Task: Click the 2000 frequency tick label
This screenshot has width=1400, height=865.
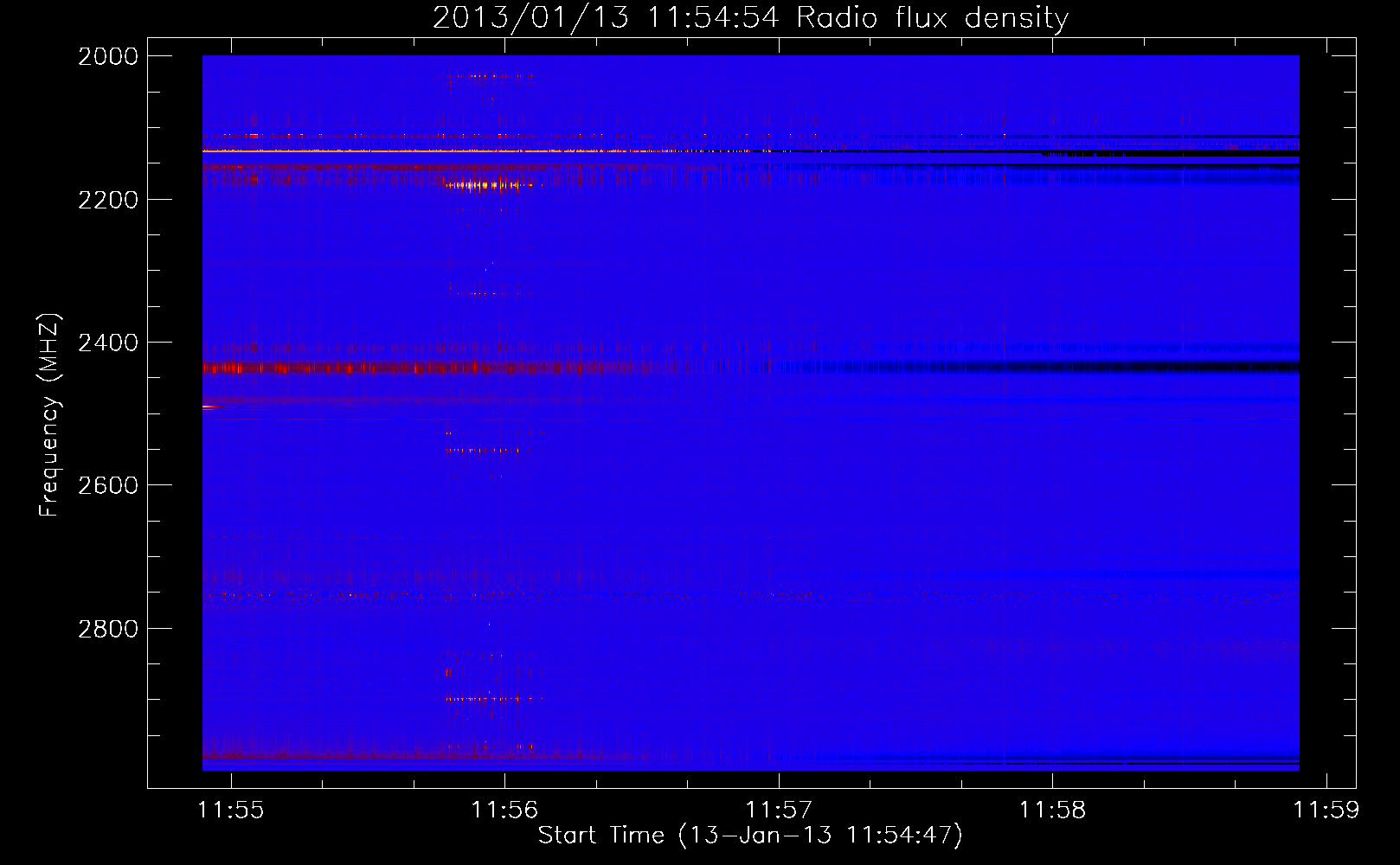Action: [x=108, y=56]
